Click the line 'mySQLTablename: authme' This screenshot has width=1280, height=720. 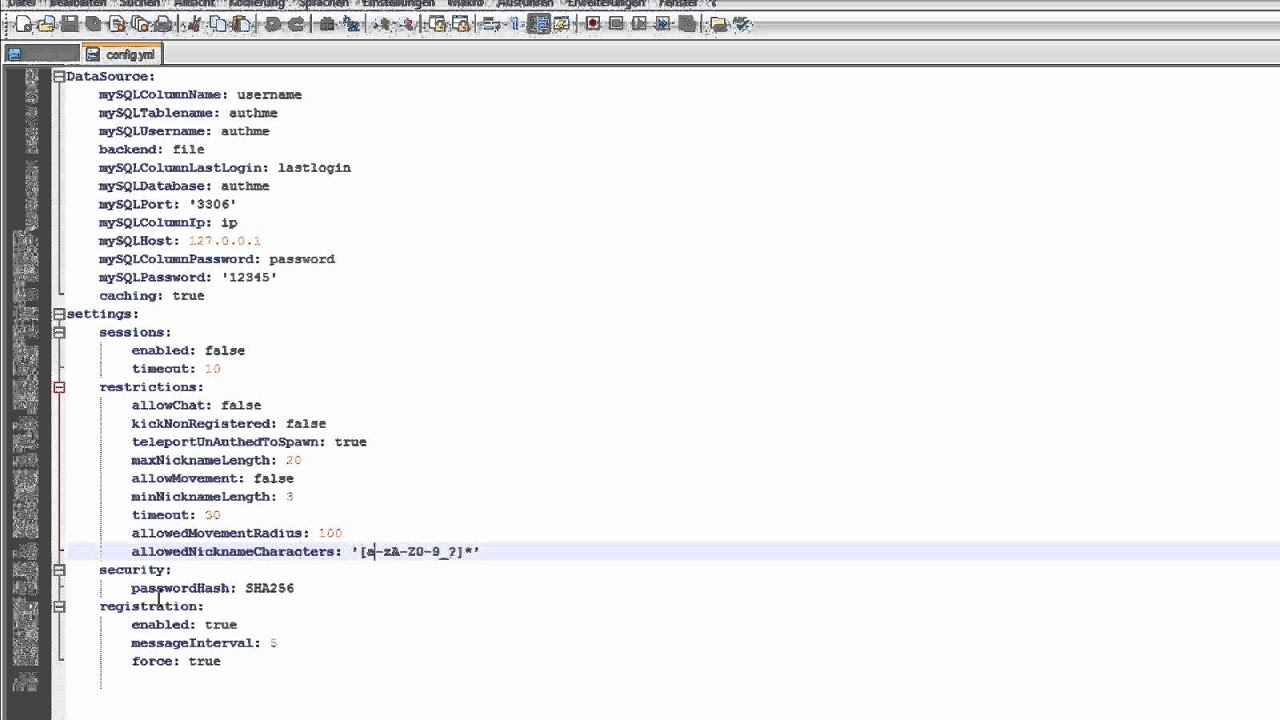188,113
